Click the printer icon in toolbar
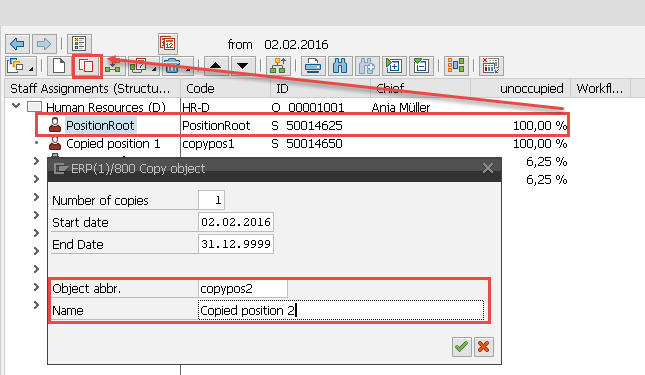The width and height of the screenshot is (645, 375). 313,66
